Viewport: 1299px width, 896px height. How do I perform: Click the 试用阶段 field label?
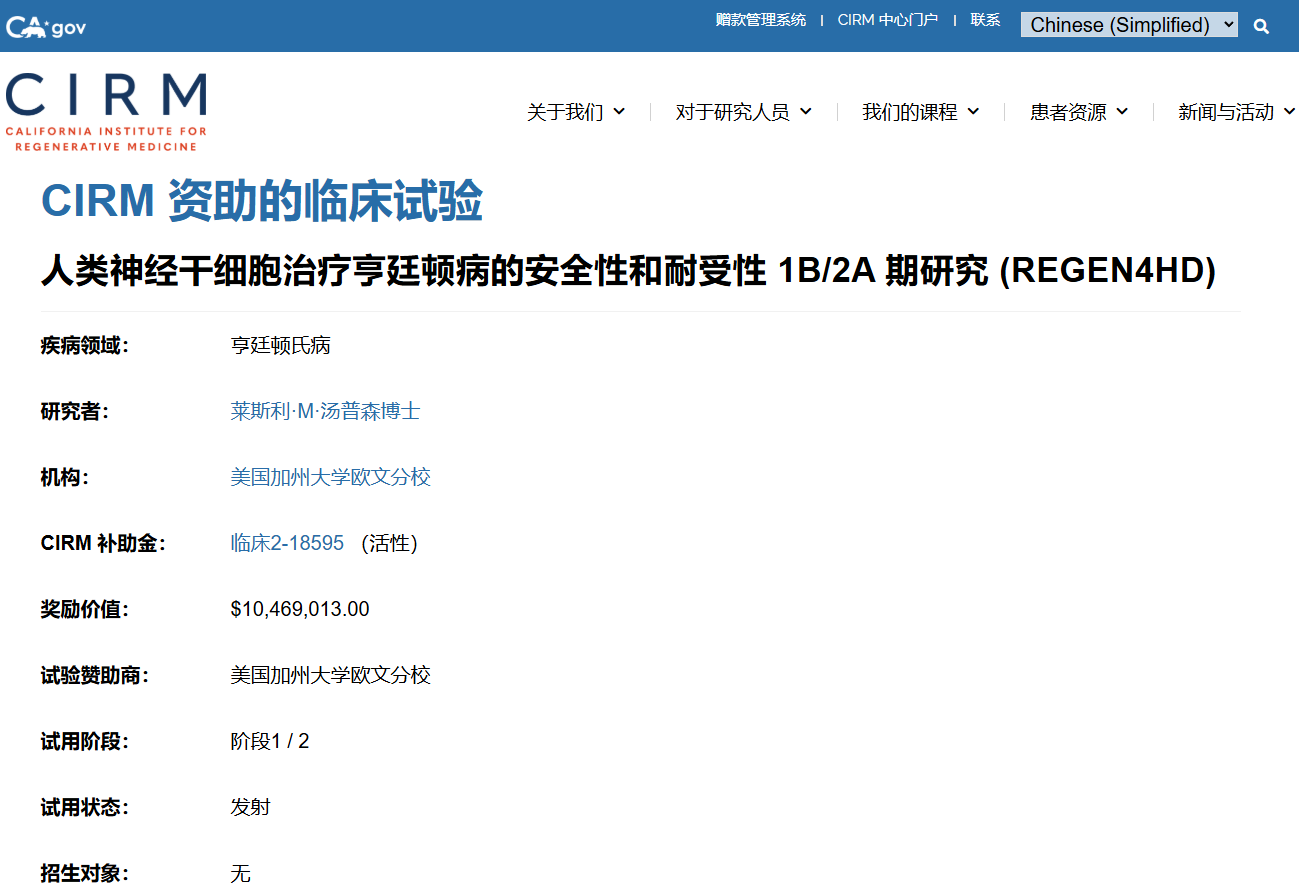coord(85,741)
